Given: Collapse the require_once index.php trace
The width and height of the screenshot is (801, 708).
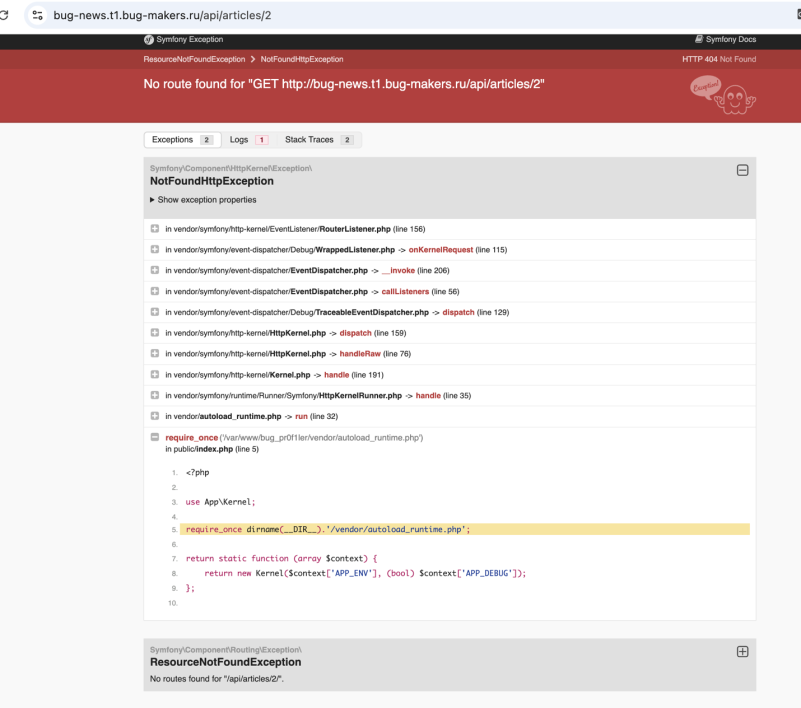Looking at the screenshot, I should [155, 437].
